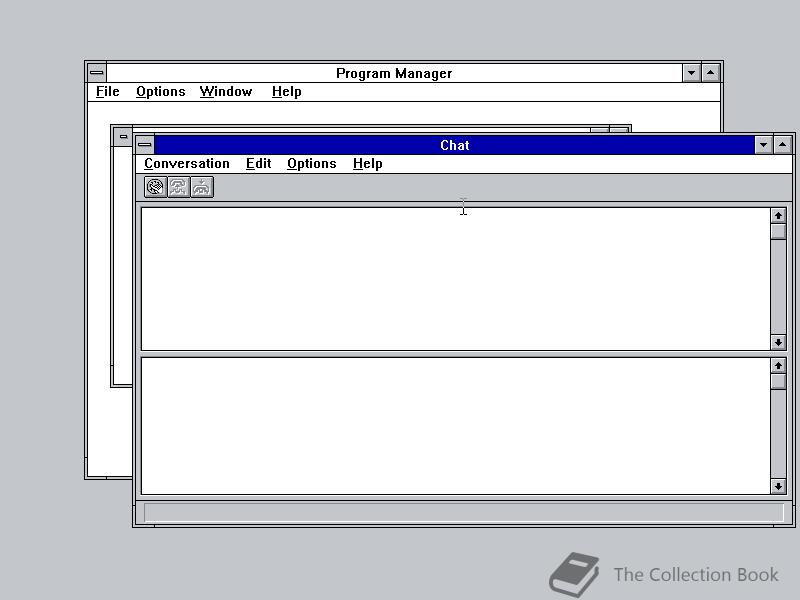This screenshot has height=600, width=800.
Task: Maximize the Chat window
Action: click(x=783, y=145)
